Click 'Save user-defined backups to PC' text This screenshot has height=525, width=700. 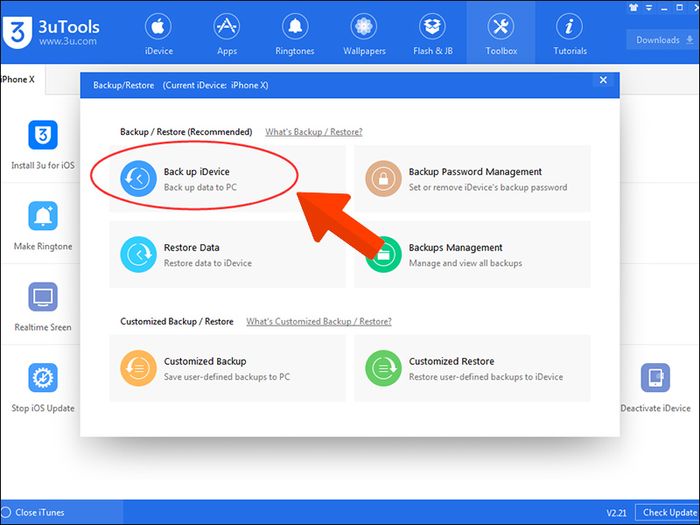click(x=227, y=377)
